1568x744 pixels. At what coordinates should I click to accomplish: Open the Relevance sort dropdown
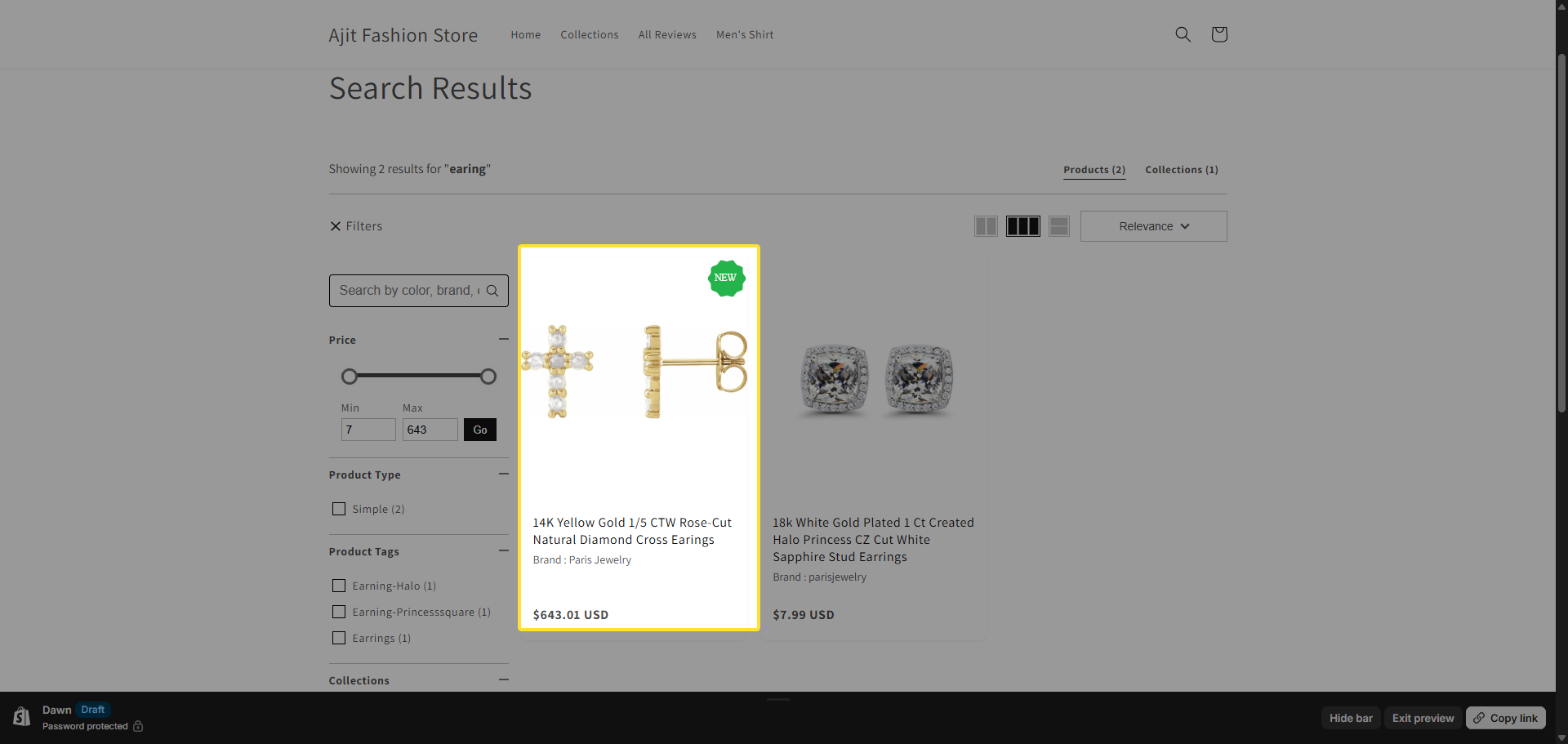tap(1153, 226)
